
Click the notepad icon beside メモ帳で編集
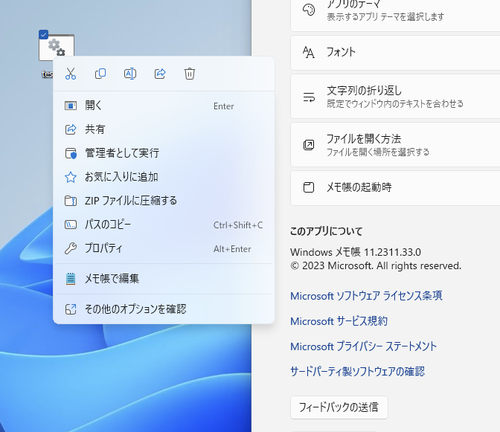[x=70, y=279]
